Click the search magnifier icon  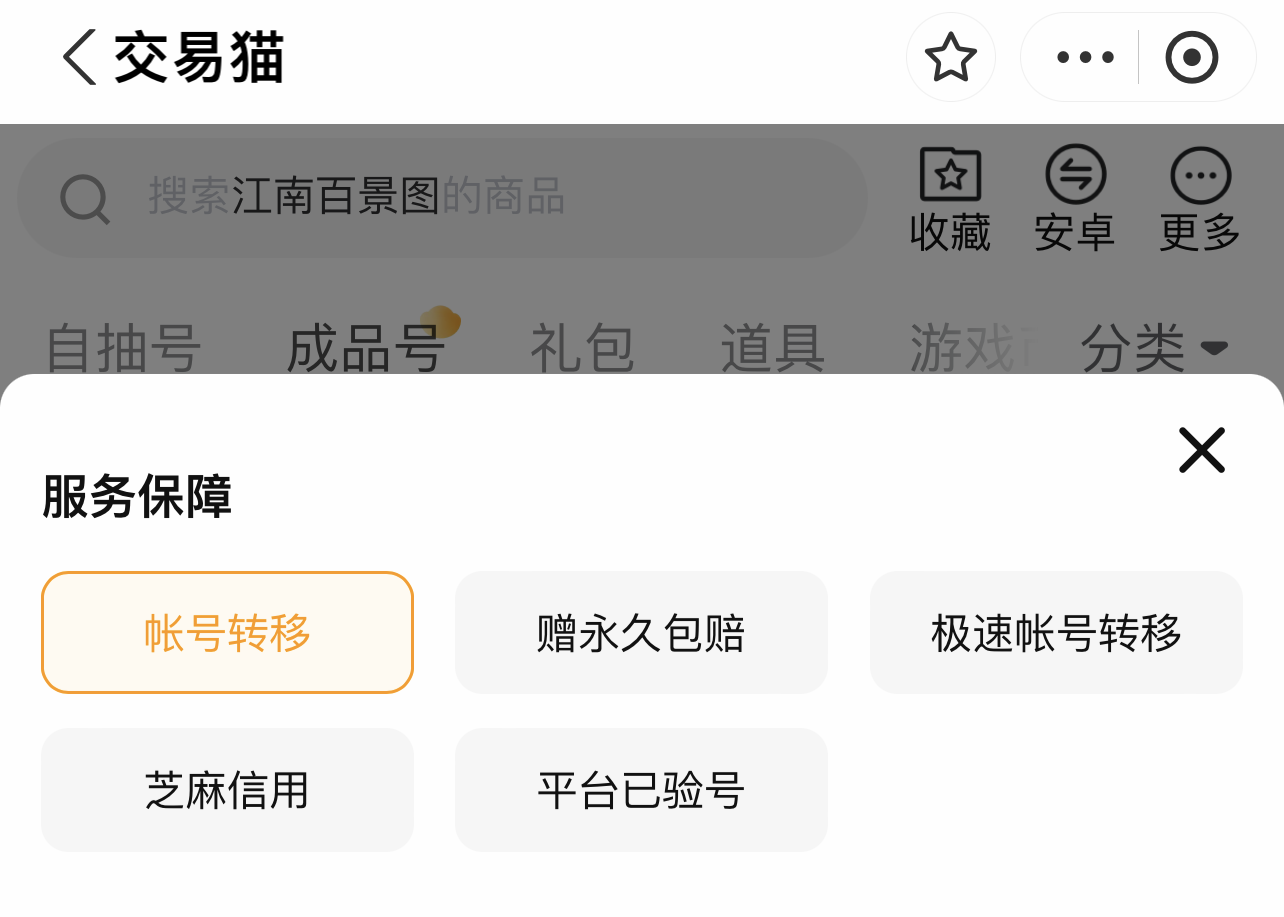coord(85,198)
